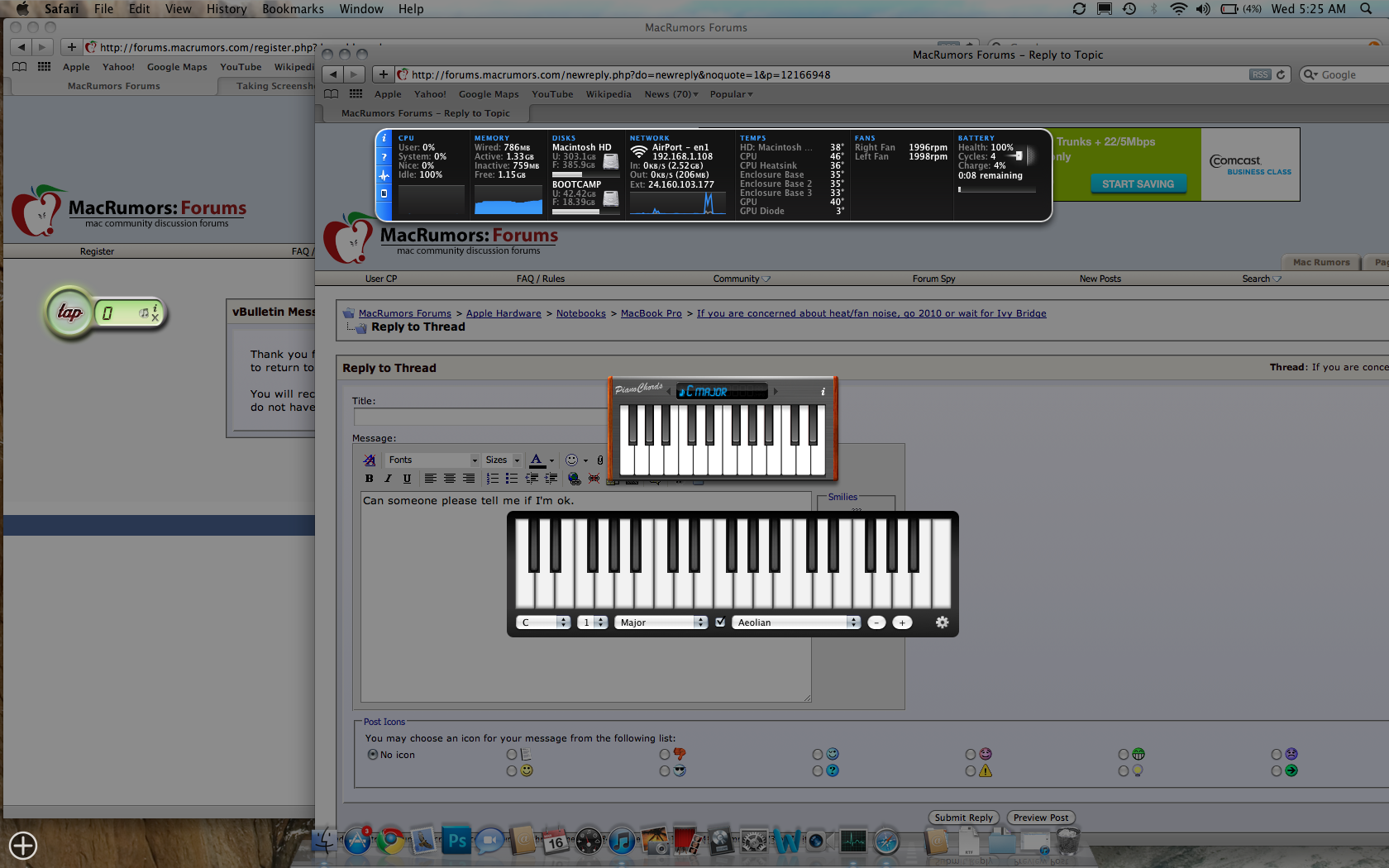Insert an ordered numbered list
This screenshot has height=868, width=1389.
pos(492,479)
